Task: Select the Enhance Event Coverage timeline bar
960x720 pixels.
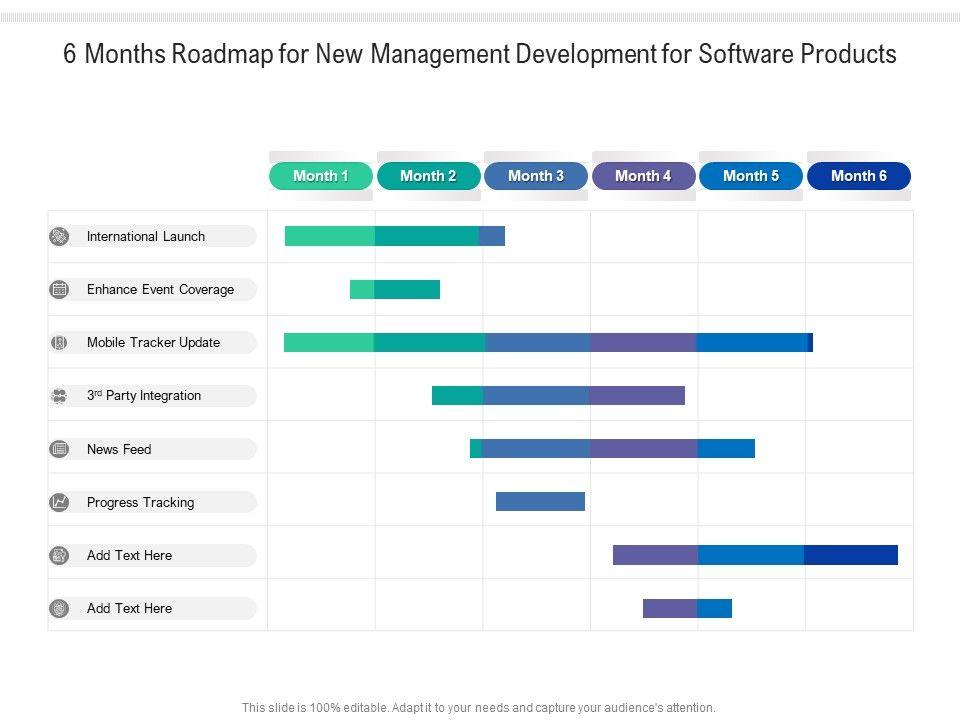Action: coord(395,290)
